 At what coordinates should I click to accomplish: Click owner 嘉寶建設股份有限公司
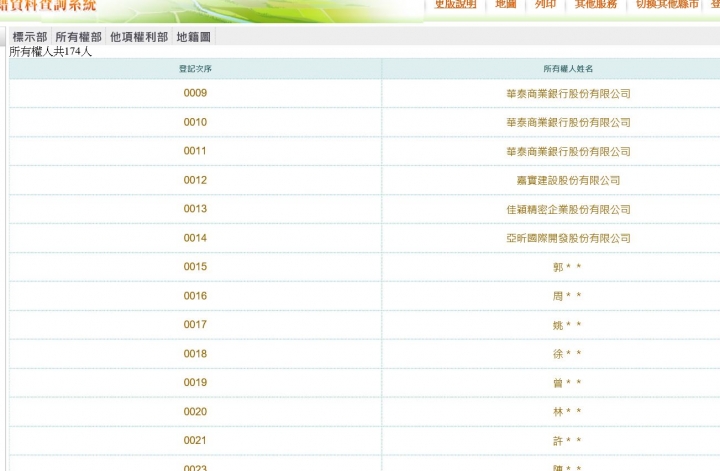568,180
